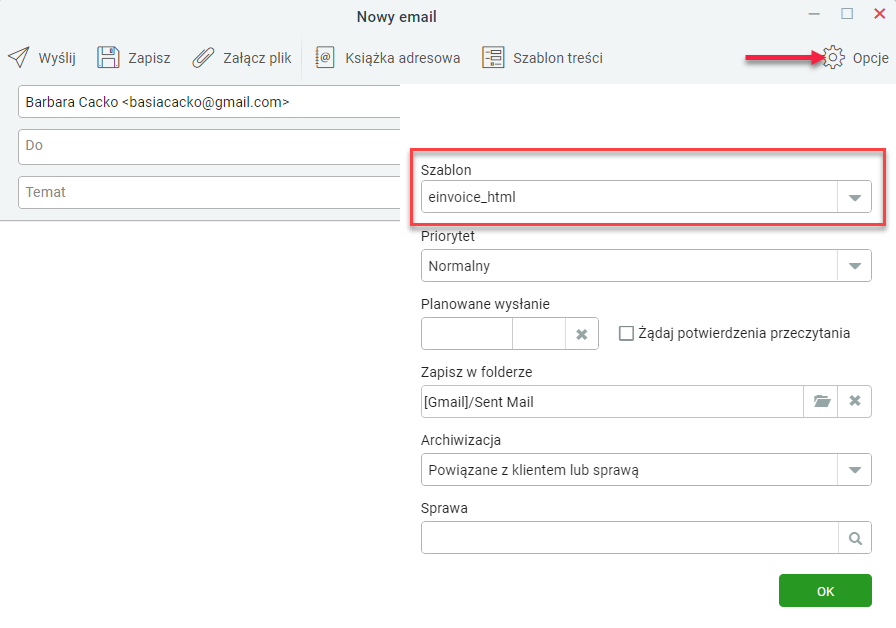
Task: Maximize the Nowy email window
Action: click(x=847, y=14)
